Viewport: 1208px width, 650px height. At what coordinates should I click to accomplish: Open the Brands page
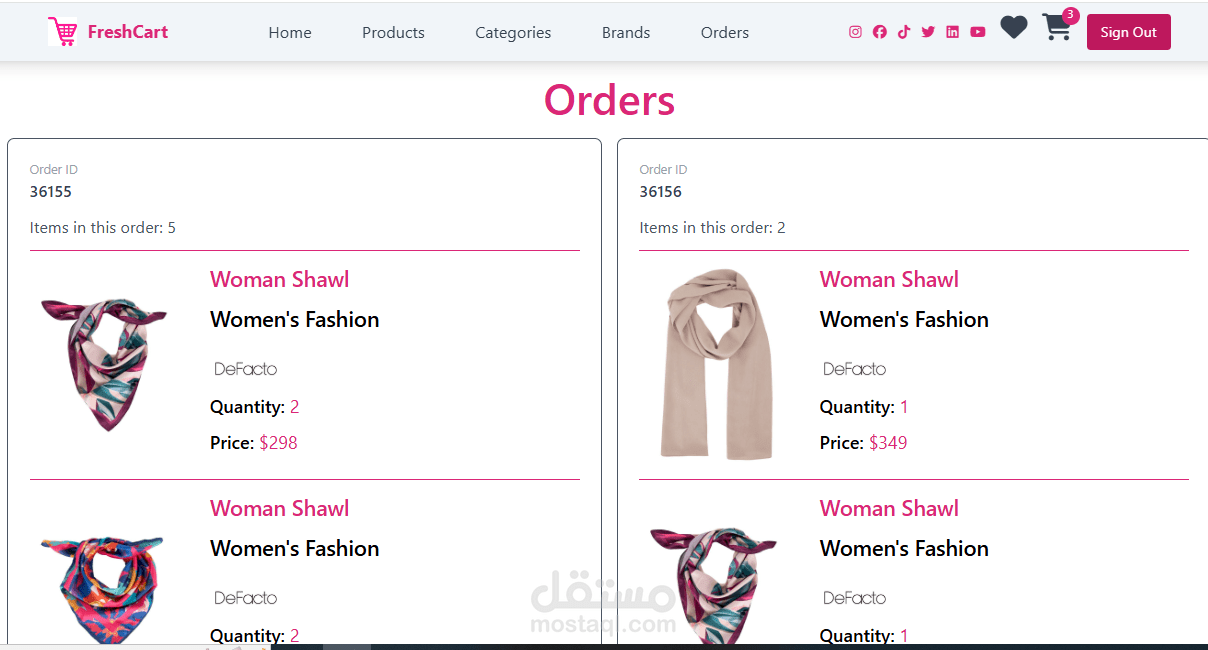[626, 32]
